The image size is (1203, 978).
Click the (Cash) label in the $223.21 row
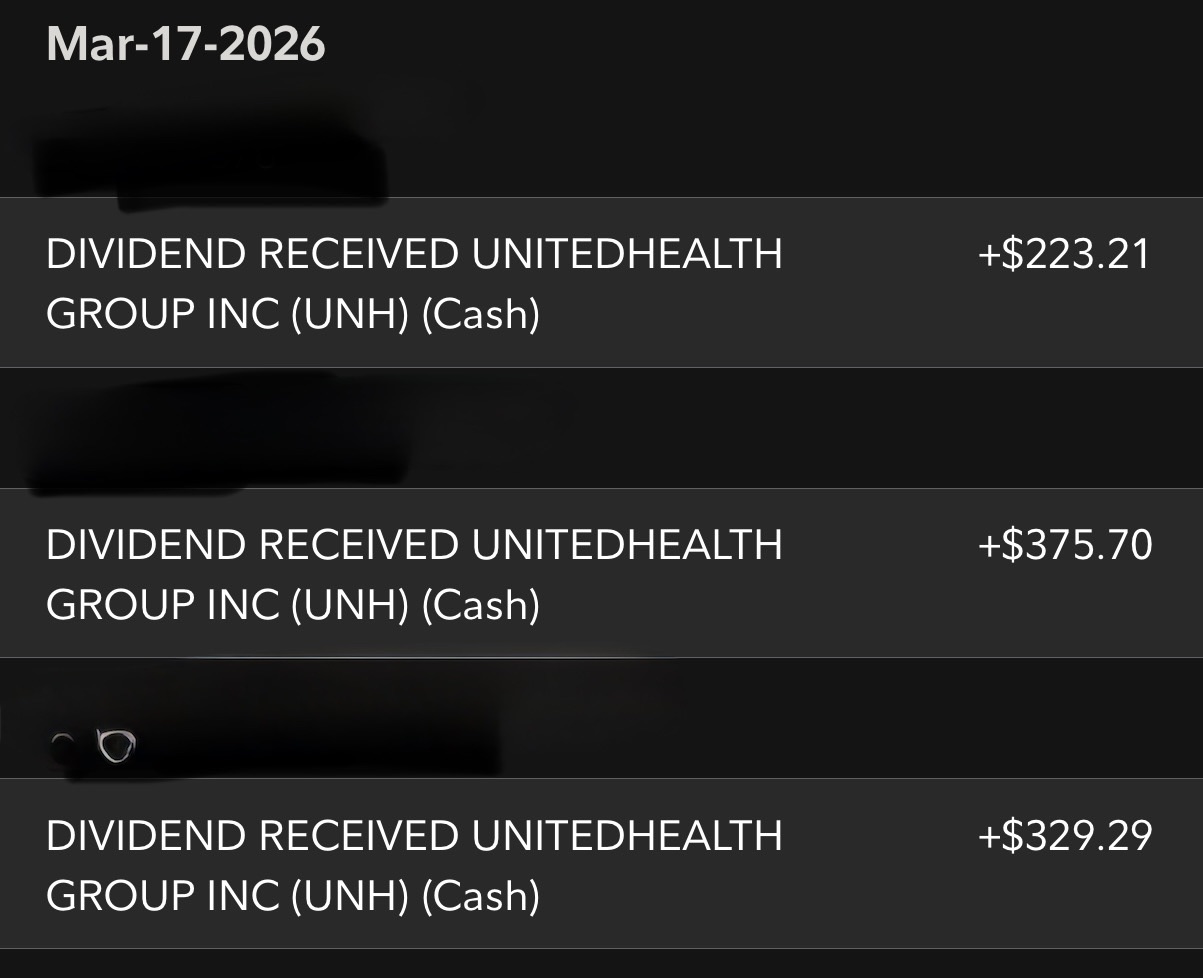pyautogui.click(x=480, y=315)
